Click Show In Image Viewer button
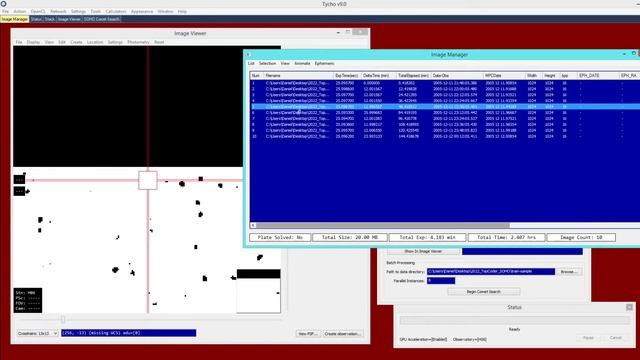The image size is (640, 360). coord(423,251)
